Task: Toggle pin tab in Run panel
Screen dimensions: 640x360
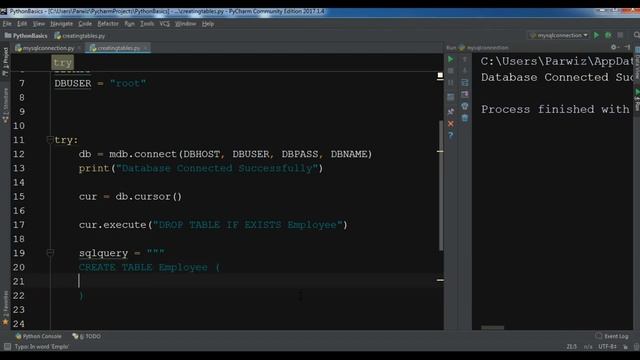Action: [x=451, y=111]
